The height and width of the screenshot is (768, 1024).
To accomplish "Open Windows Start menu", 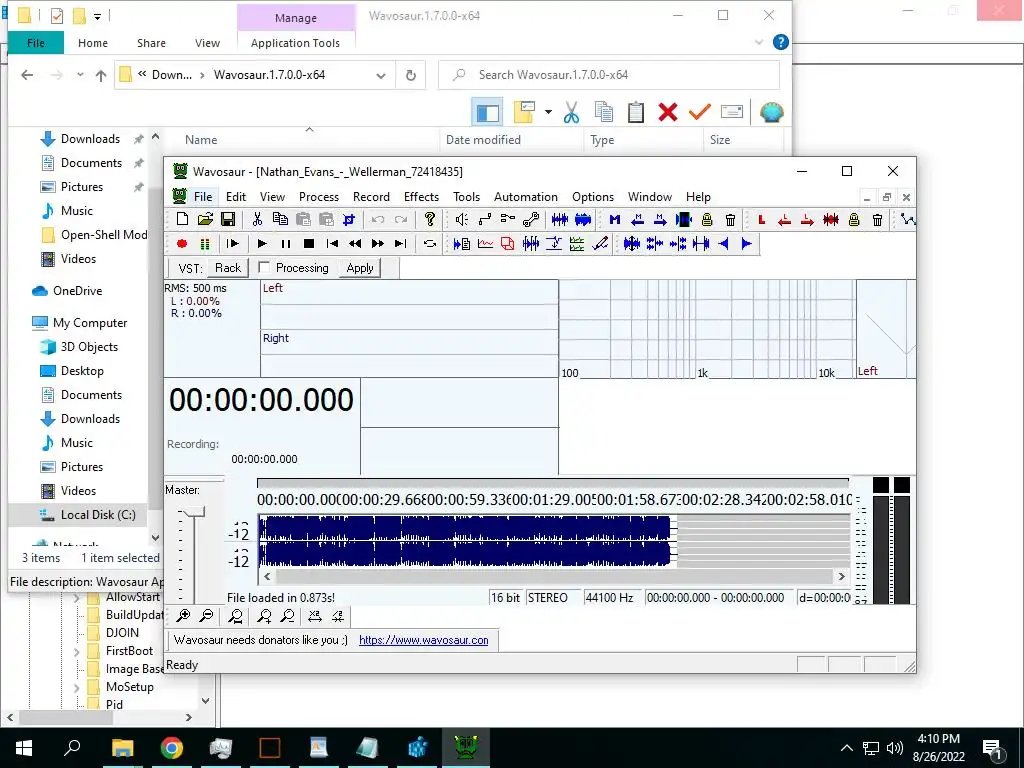I will coord(24,748).
